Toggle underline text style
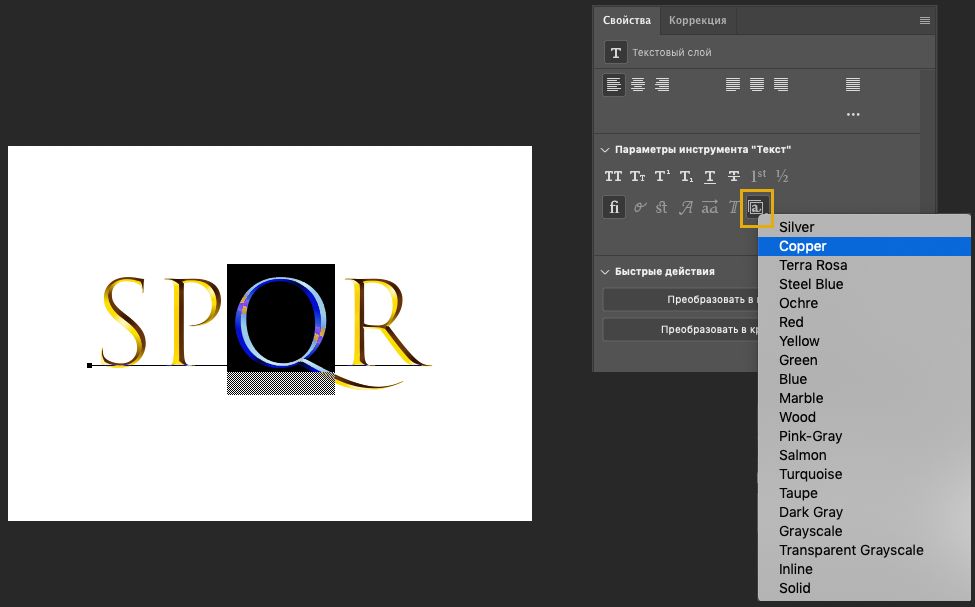 tap(710, 177)
